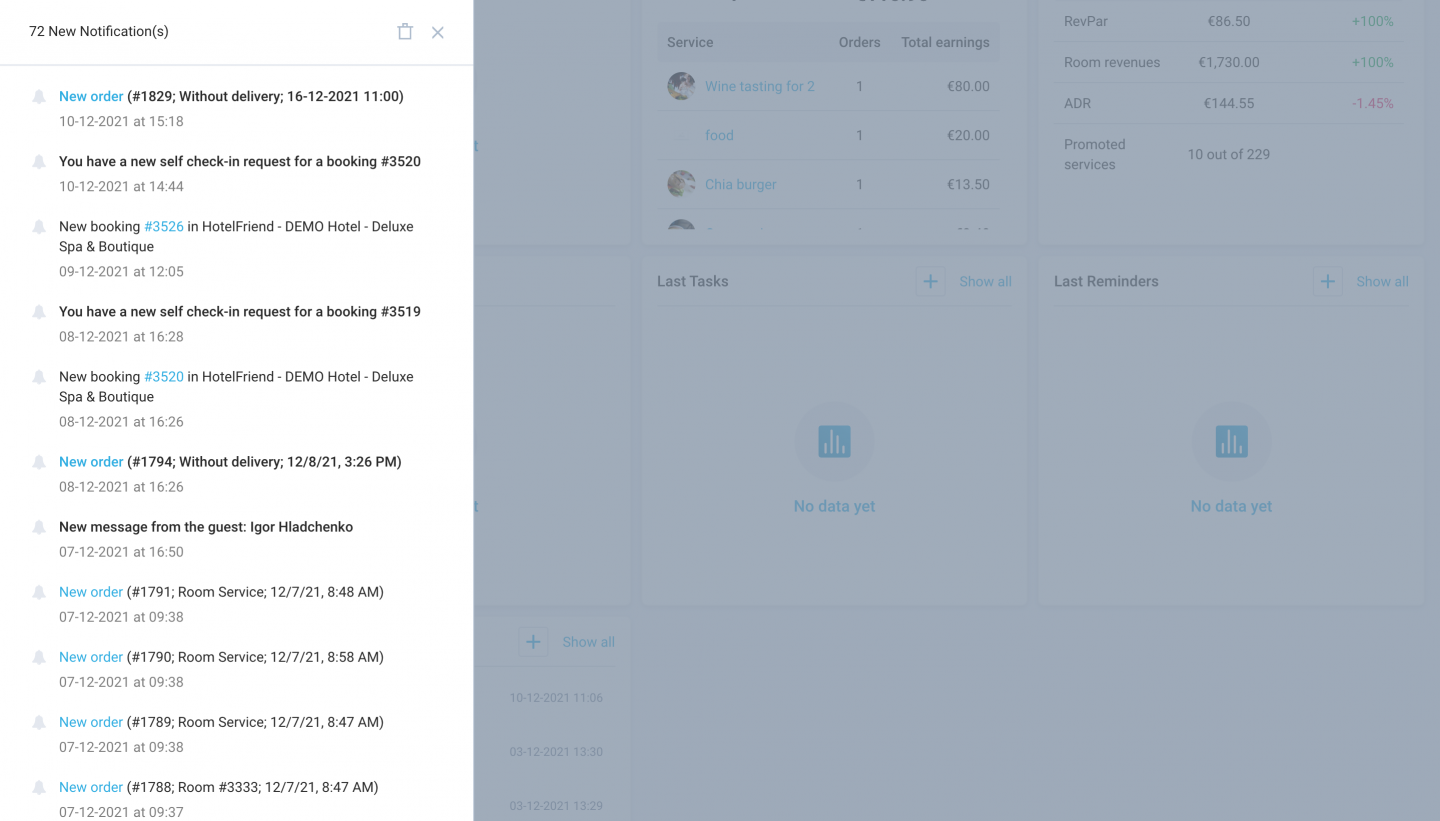
Task: Click the 72 New Notification(s) header
Action: (x=99, y=32)
